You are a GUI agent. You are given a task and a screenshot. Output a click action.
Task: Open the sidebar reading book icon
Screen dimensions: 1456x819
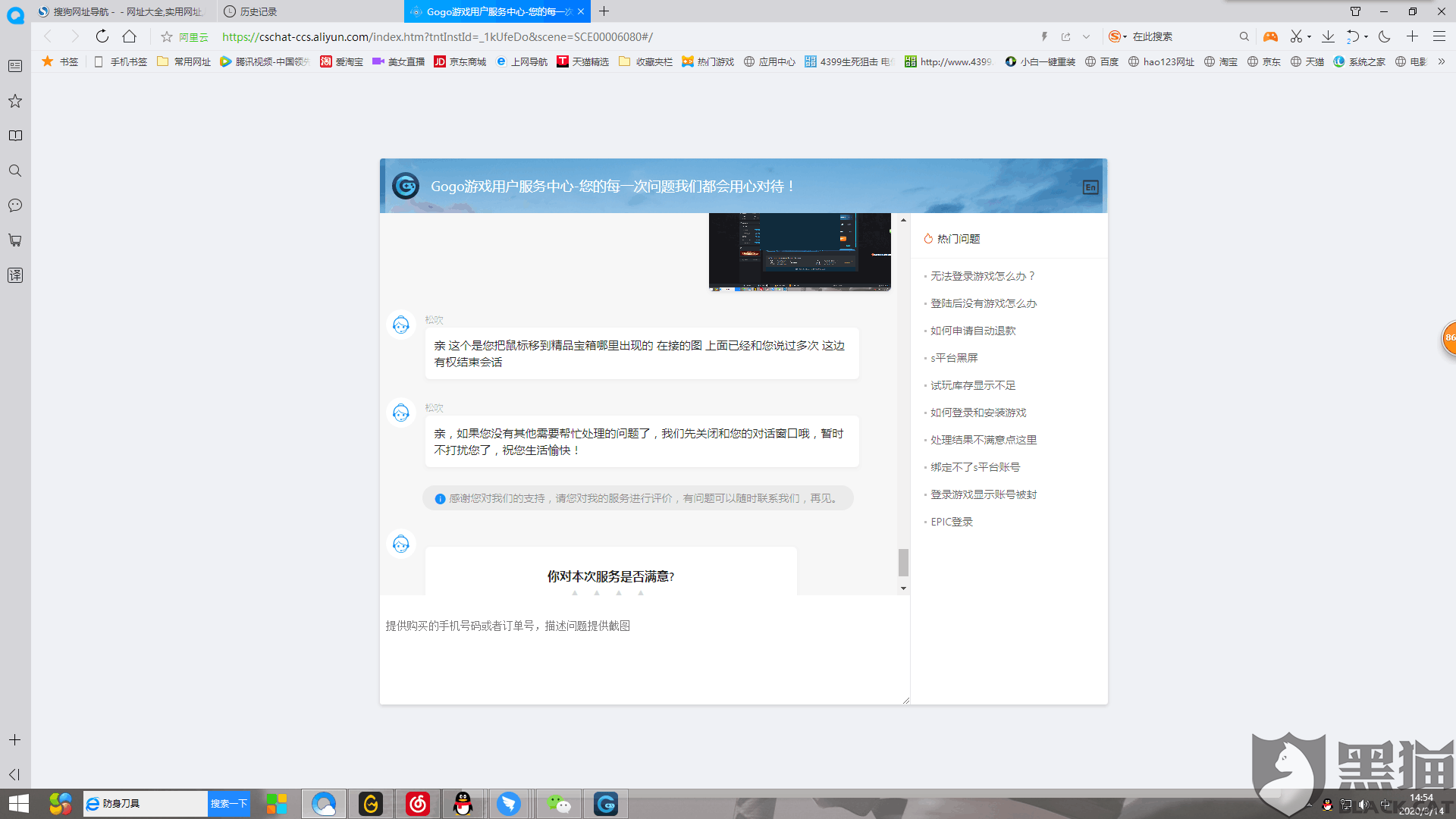pos(15,136)
